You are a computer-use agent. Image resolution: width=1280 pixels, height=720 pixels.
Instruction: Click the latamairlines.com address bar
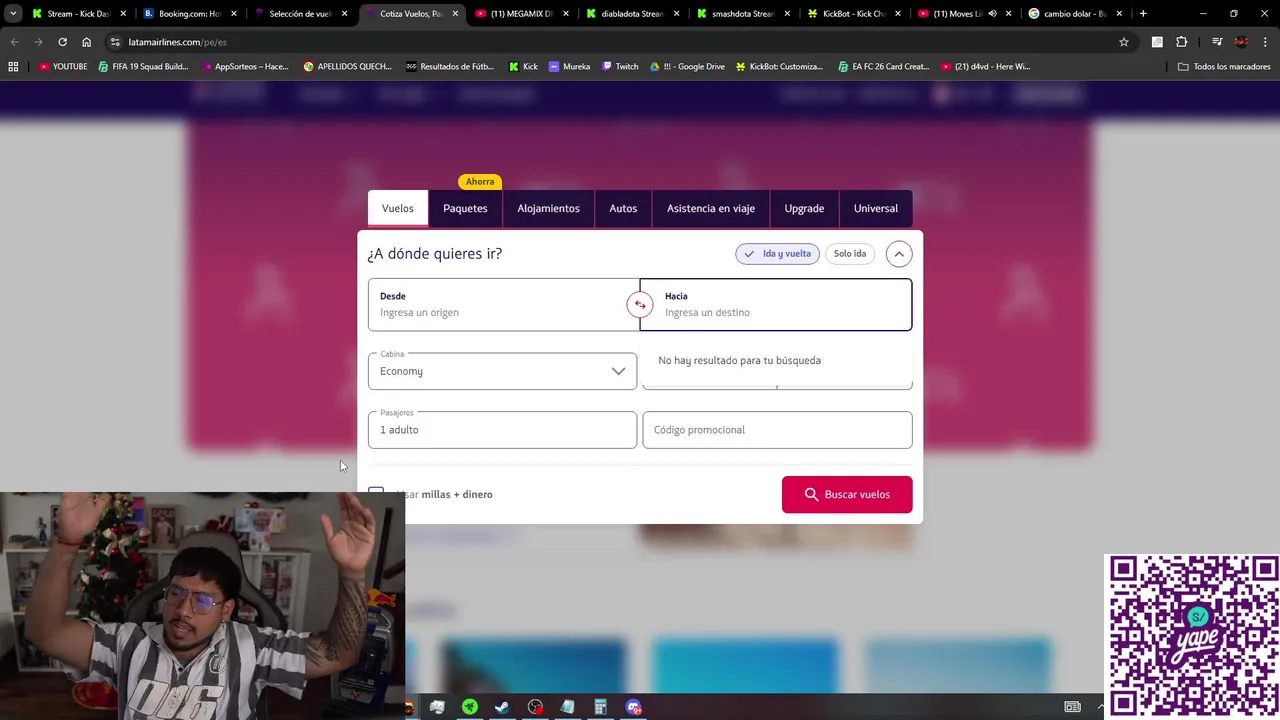tap(610, 42)
